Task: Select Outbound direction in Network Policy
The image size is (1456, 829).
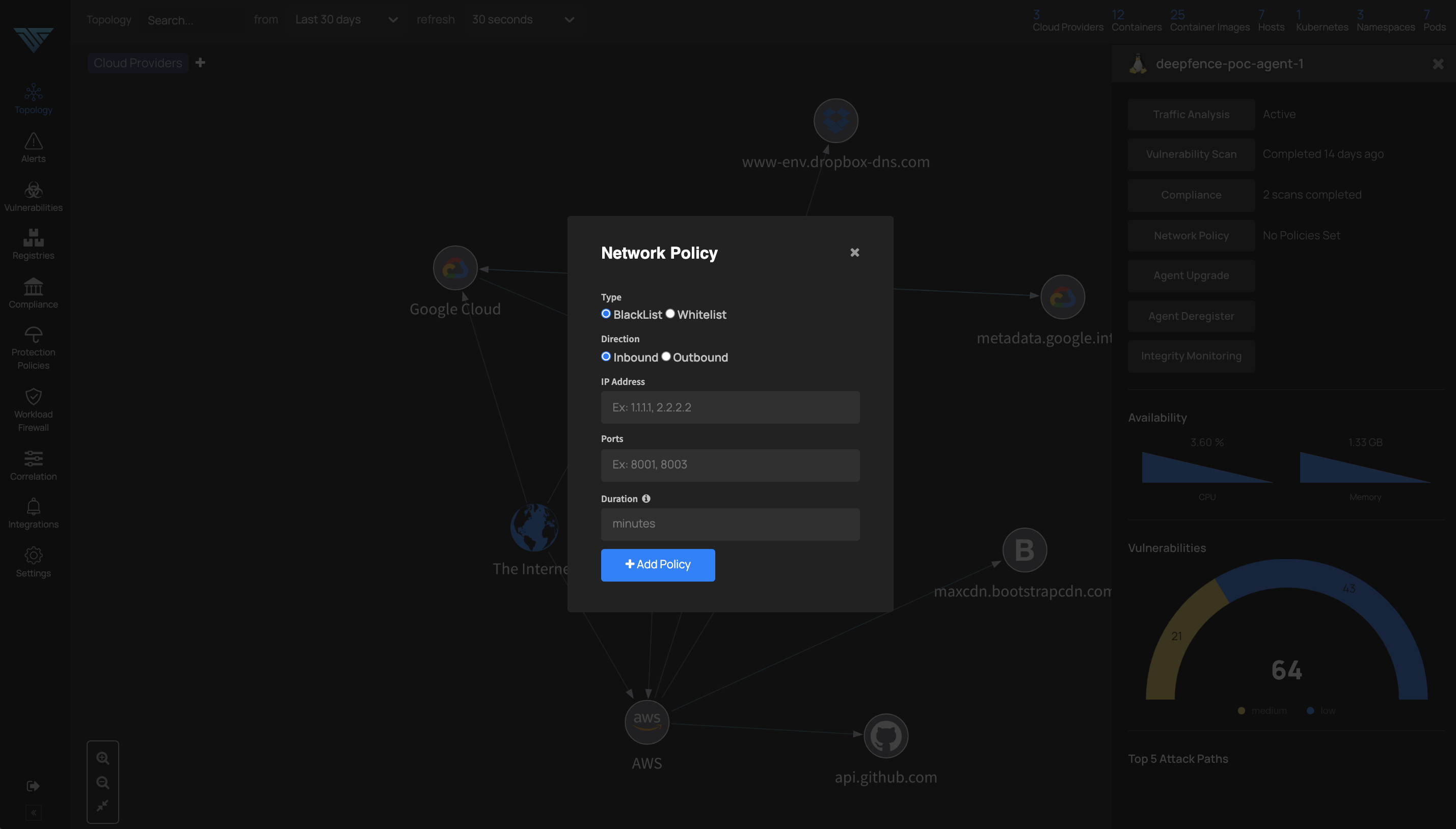Action: pyautogui.click(x=666, y=357)
